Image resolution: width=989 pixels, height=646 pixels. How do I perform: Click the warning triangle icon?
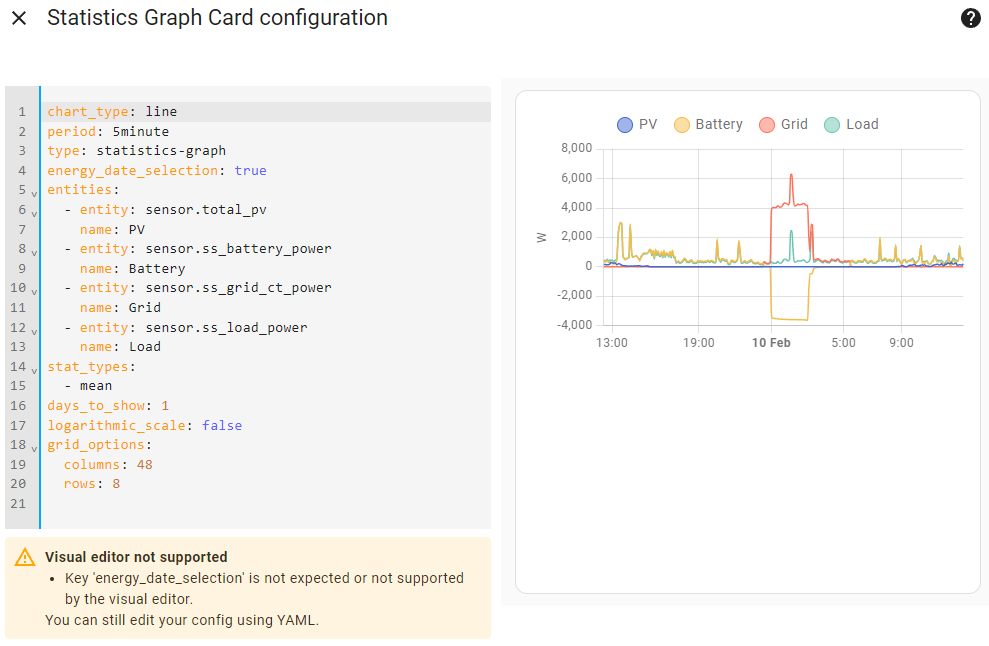tap(25, 557)
